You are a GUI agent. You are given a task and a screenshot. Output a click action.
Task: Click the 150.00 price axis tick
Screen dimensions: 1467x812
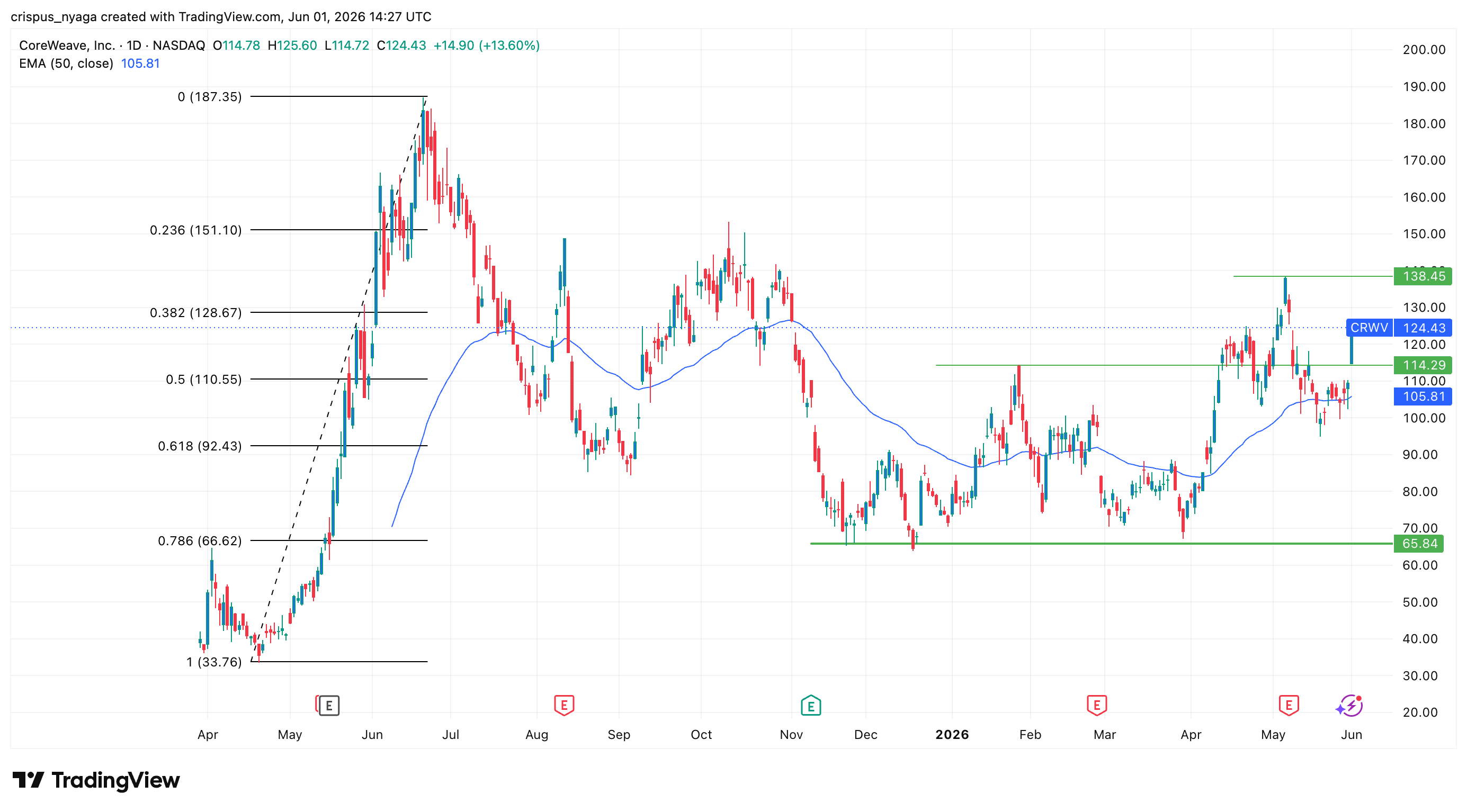point(1424,233)
